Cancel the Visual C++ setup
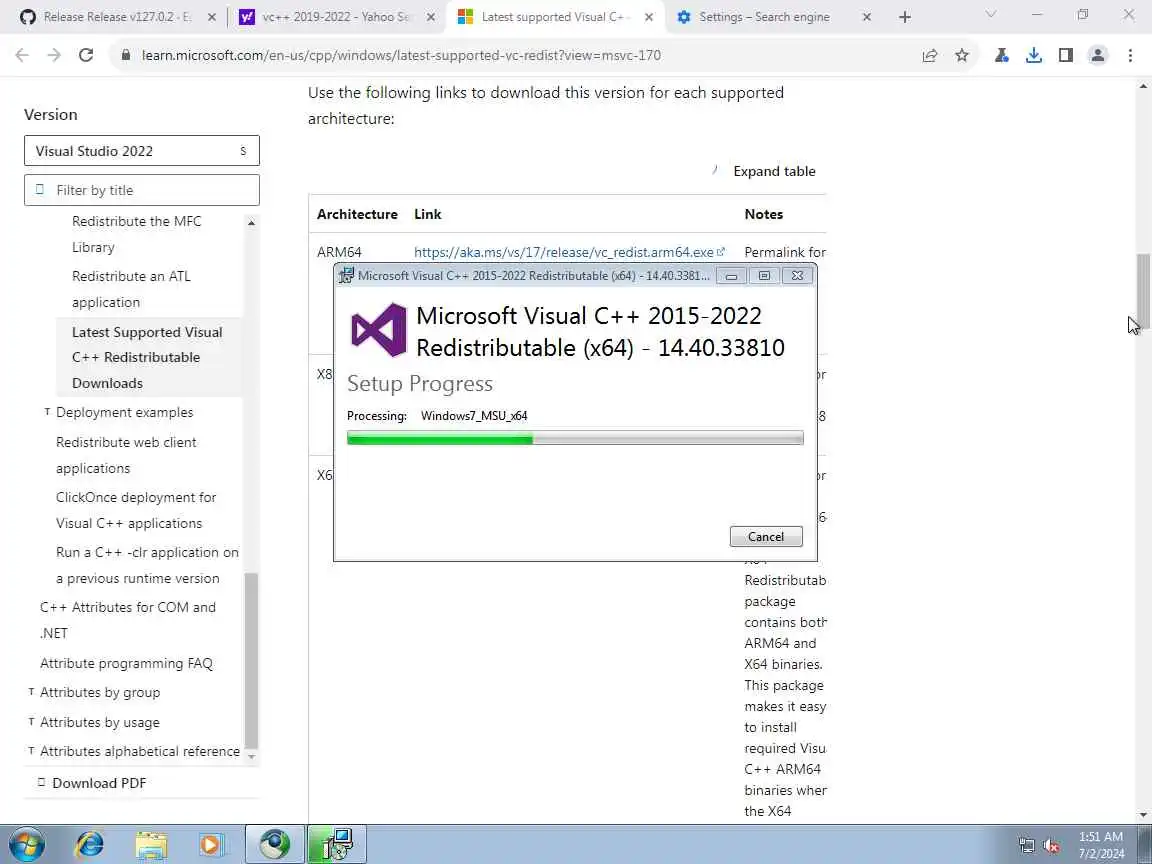 tap(766, 536)
